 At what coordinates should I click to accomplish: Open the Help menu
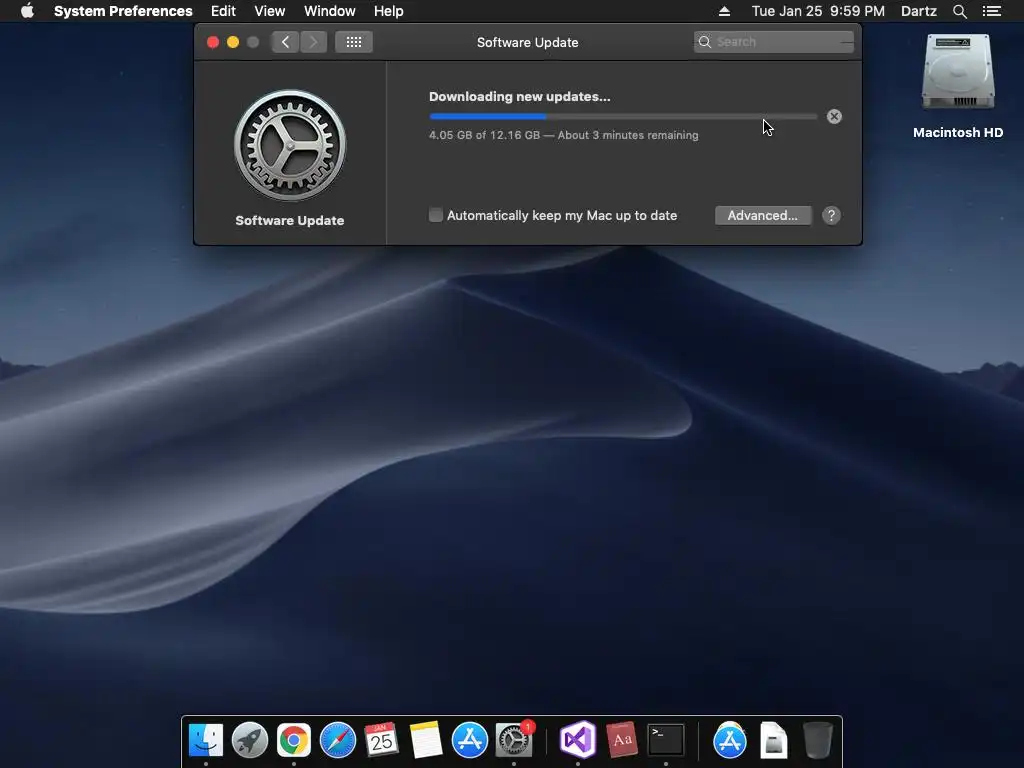click(389, 11)
